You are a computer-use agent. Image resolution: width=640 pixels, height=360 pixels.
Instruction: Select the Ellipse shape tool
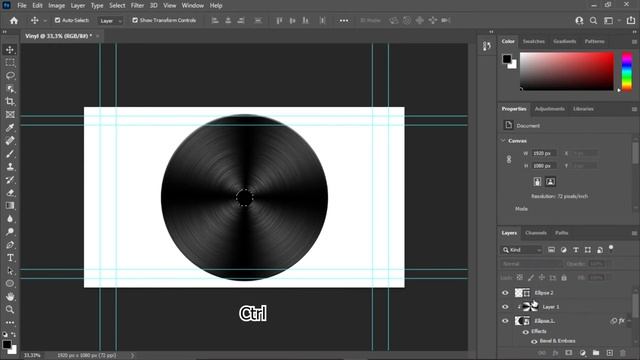[x=10, y=284]
